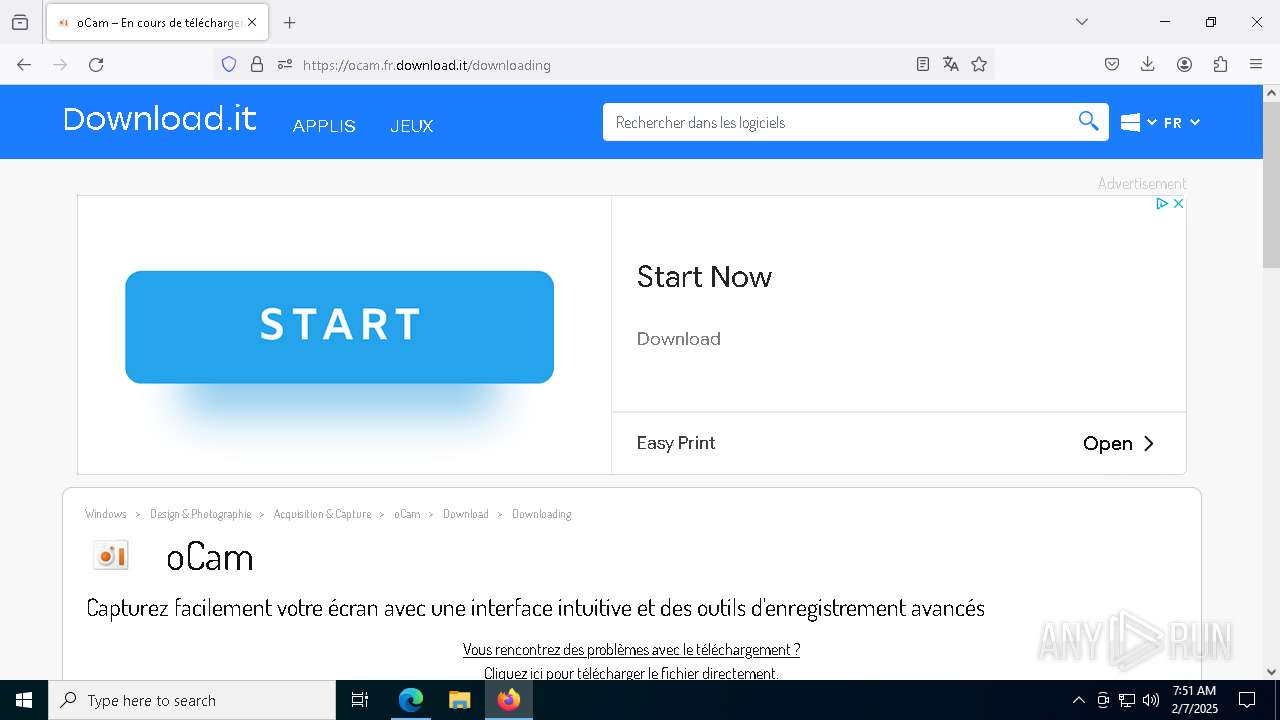Open site permissions icon in address bar

[285, 65]
